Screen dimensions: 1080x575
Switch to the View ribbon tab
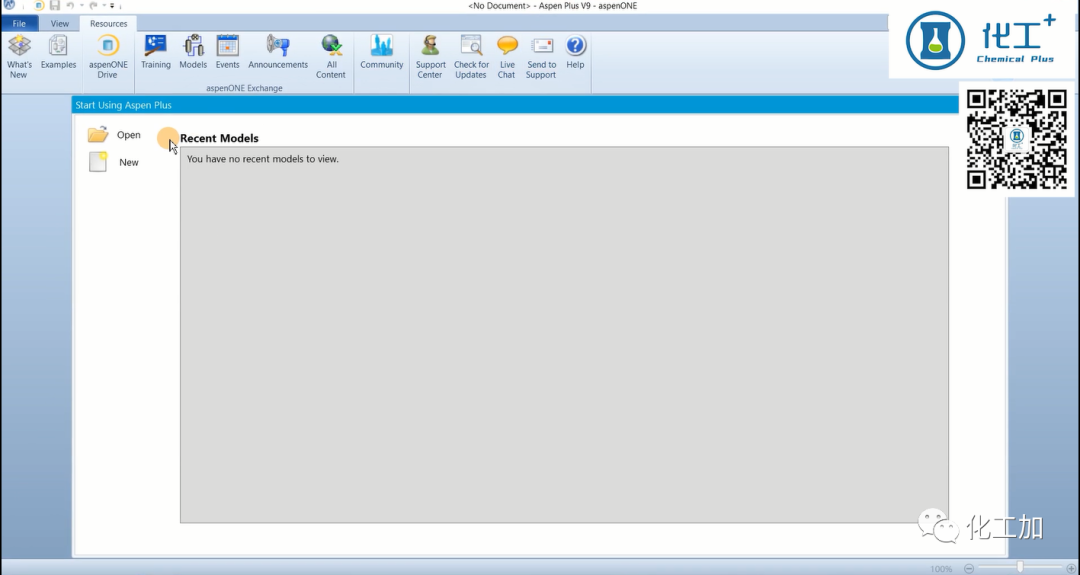[x=60, y=23]
